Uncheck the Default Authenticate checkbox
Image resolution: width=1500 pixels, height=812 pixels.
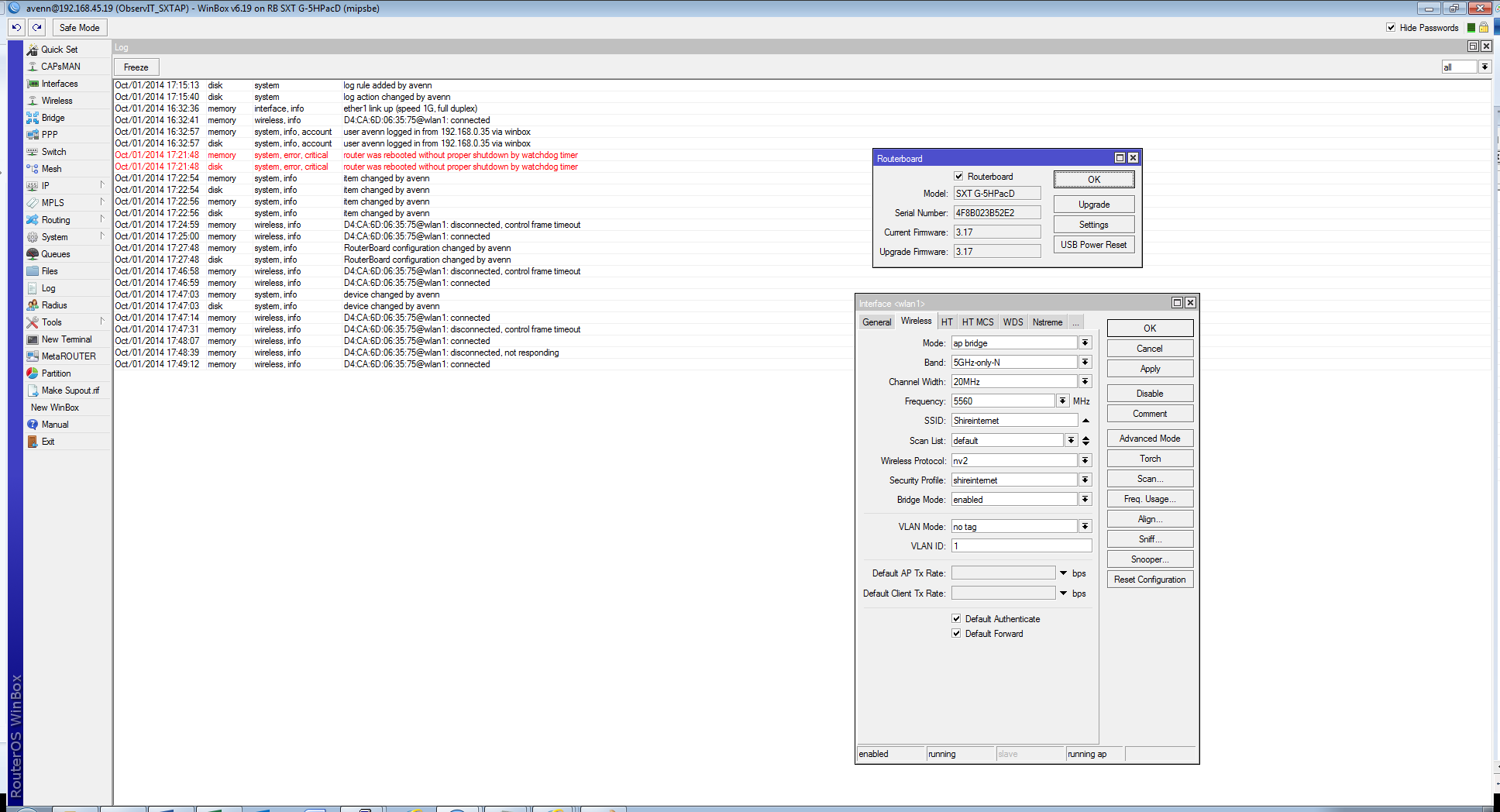(x=956, y=618)
